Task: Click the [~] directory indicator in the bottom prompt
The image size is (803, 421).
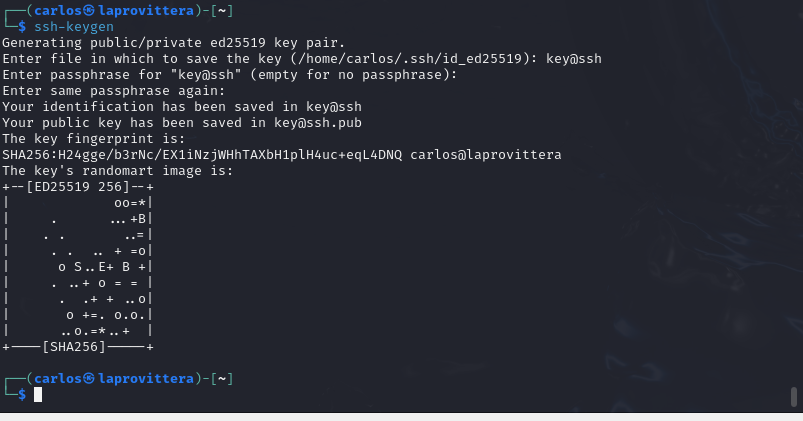Action: (x=222, y=378)
